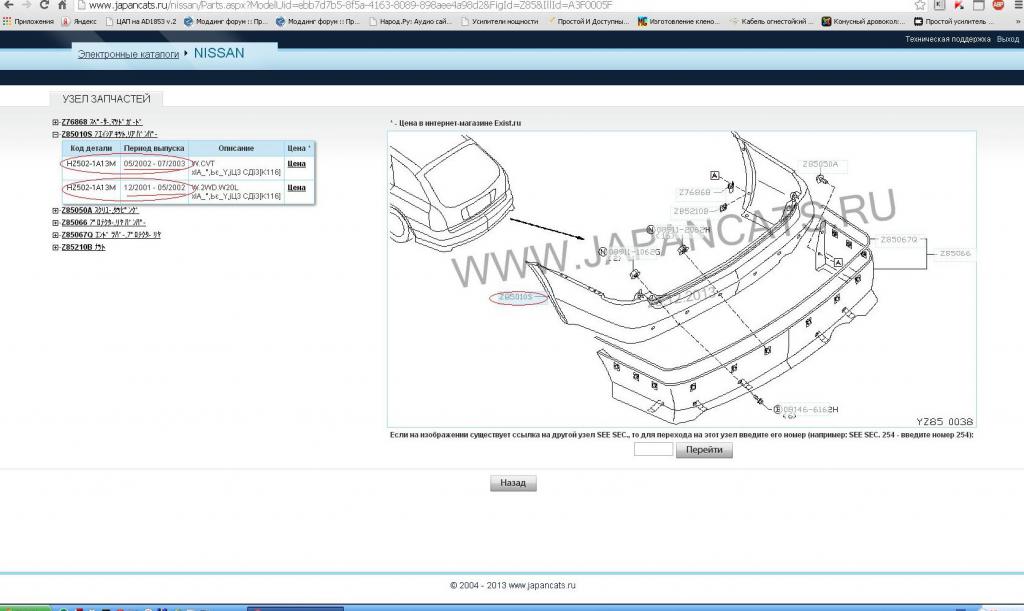1024x611 pixels.
Task: Click the Перейти button
Action: tap(704, 450)
